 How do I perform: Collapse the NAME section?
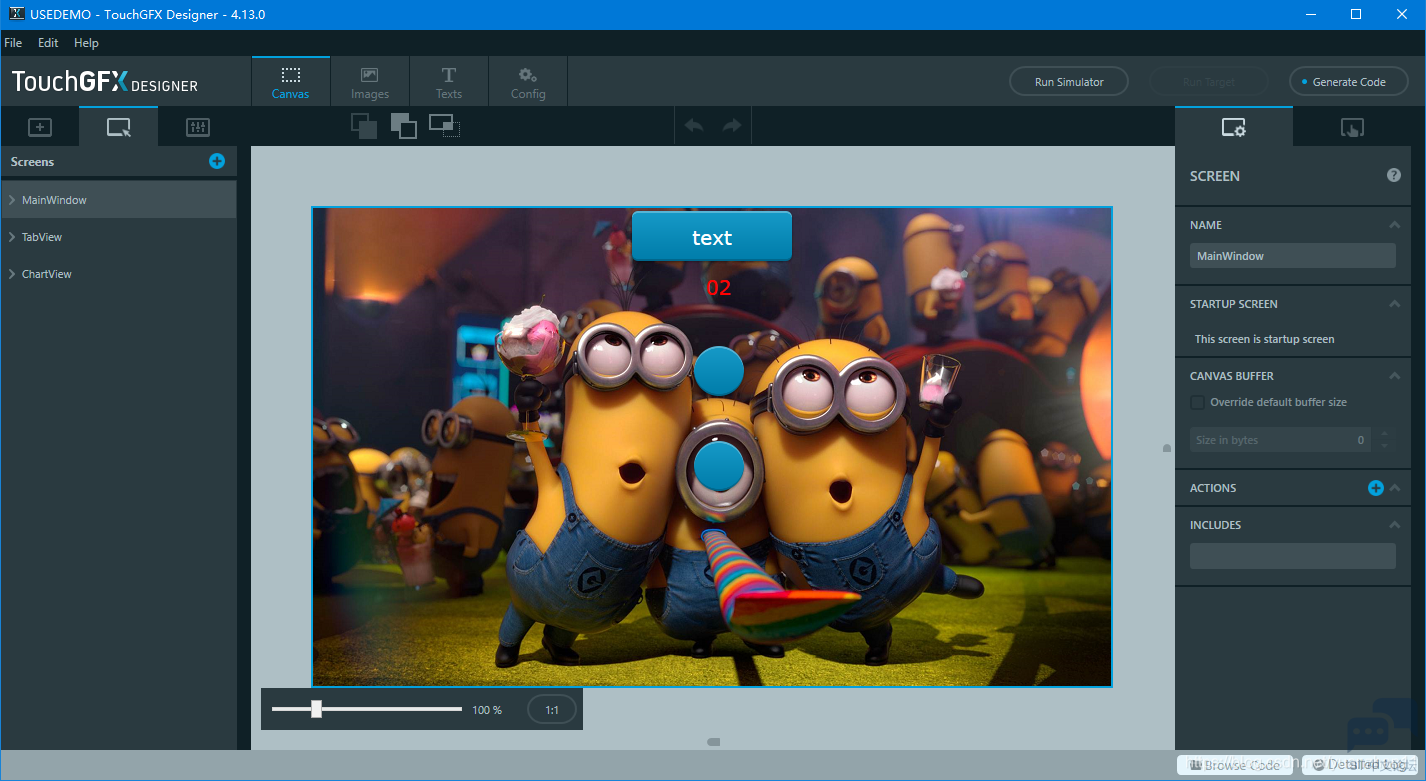point(1395,225)
